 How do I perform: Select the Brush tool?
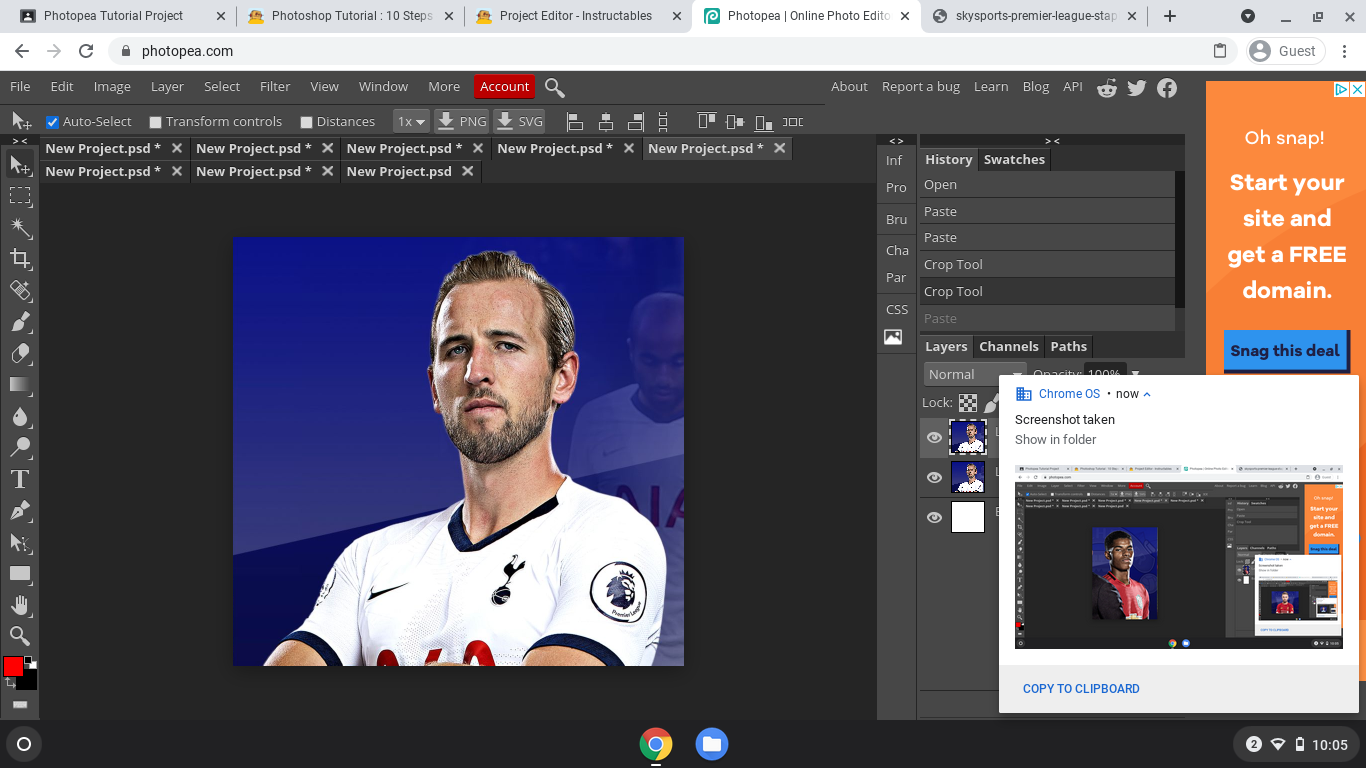[x=19, y=322]
